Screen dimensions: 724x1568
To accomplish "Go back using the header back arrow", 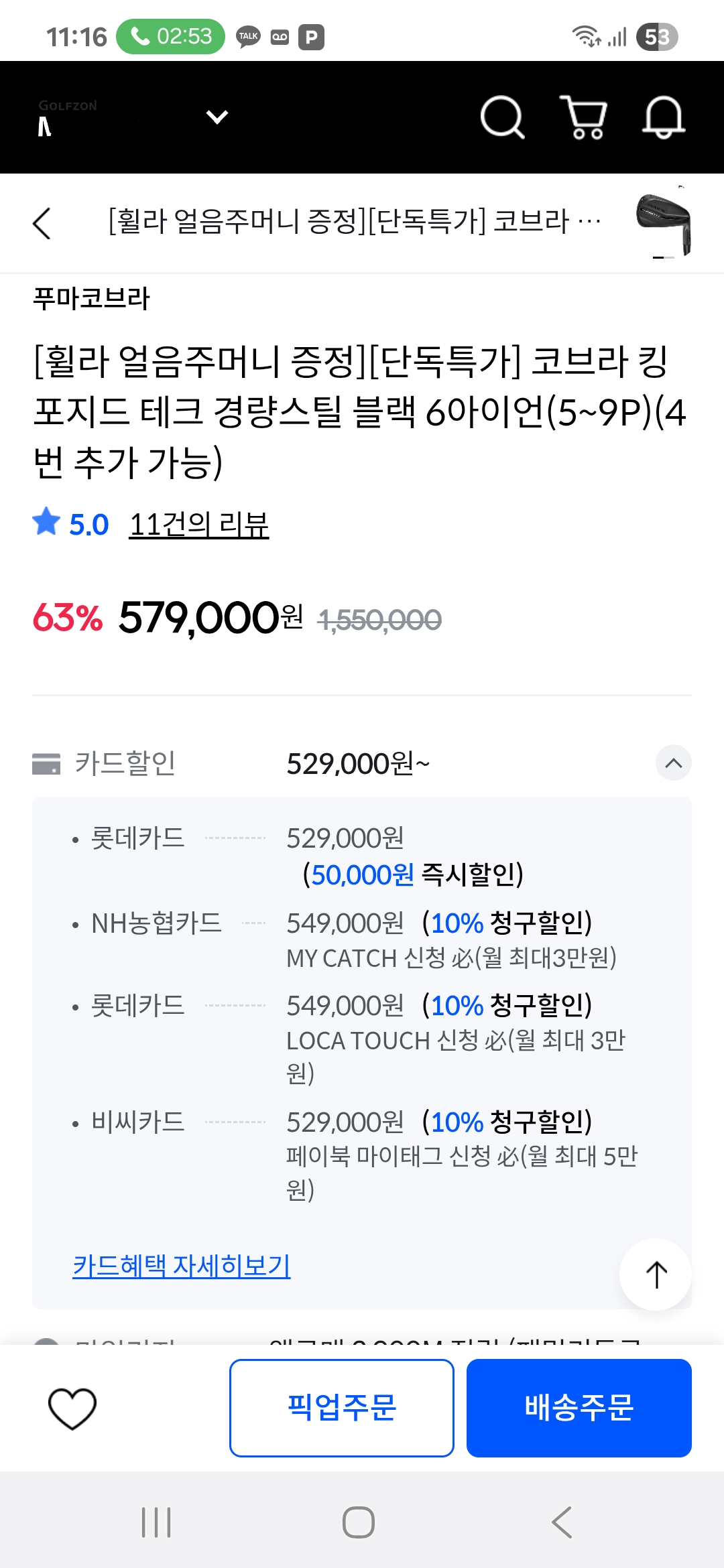I will [x=42, y=223].
